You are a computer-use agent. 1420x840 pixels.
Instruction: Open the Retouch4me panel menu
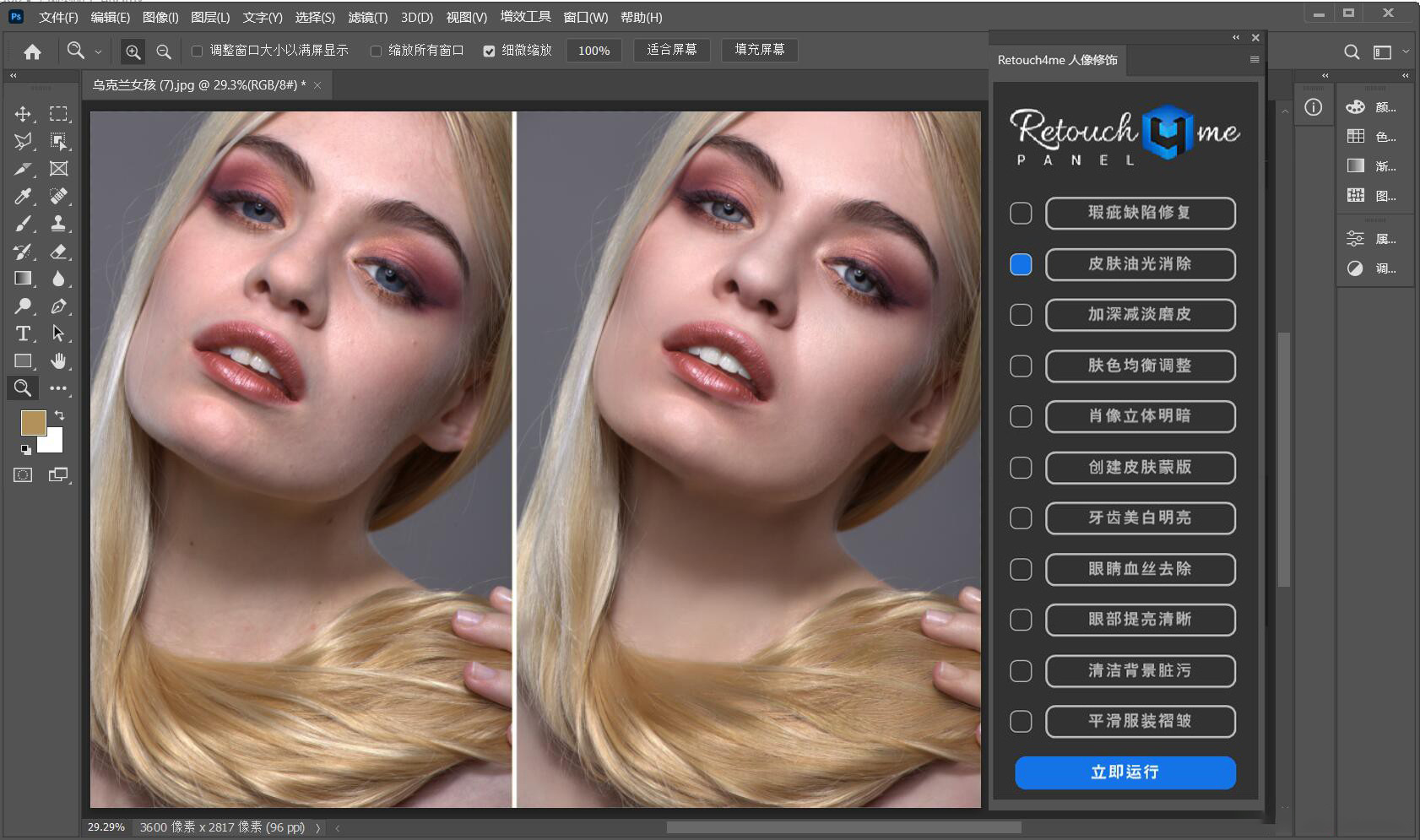(x=1253, y=59)
